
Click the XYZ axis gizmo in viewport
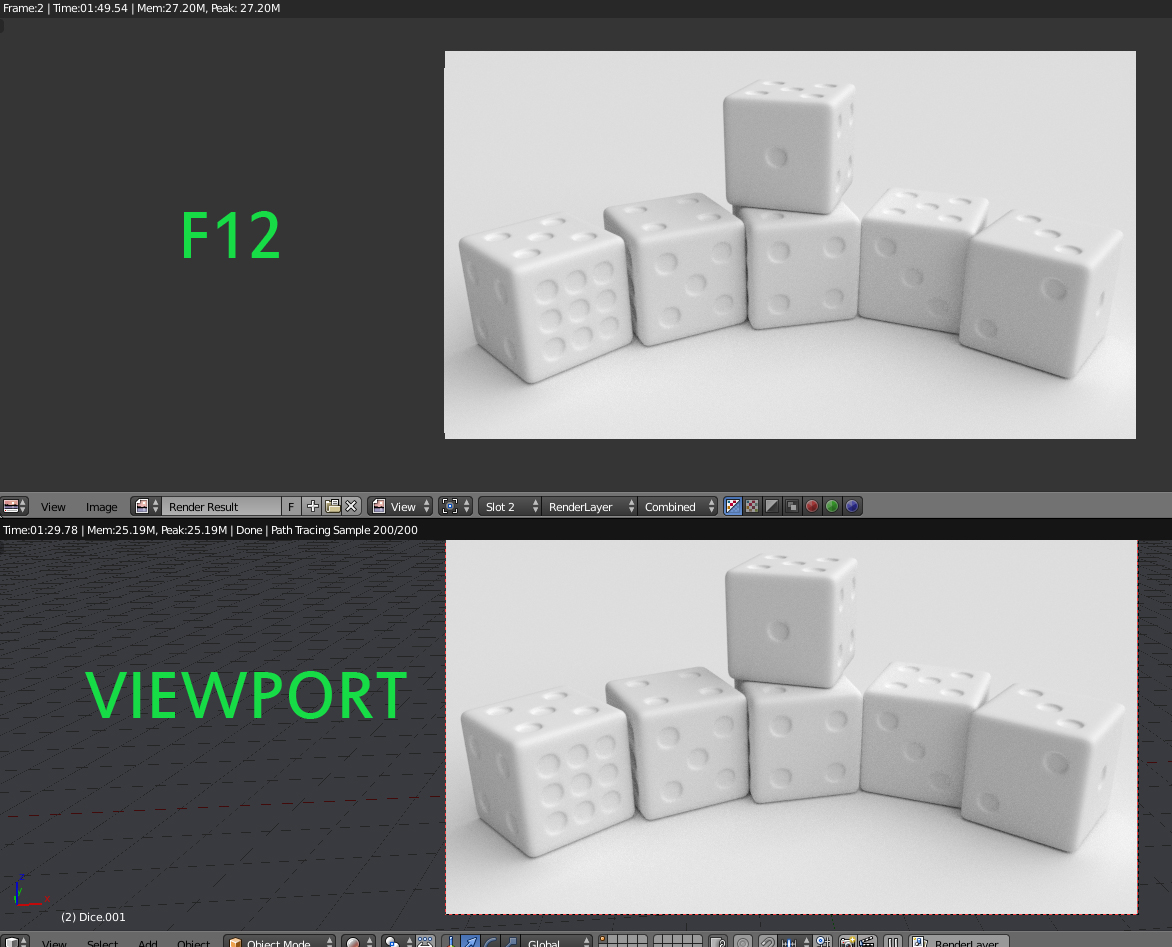click(30, 890)
